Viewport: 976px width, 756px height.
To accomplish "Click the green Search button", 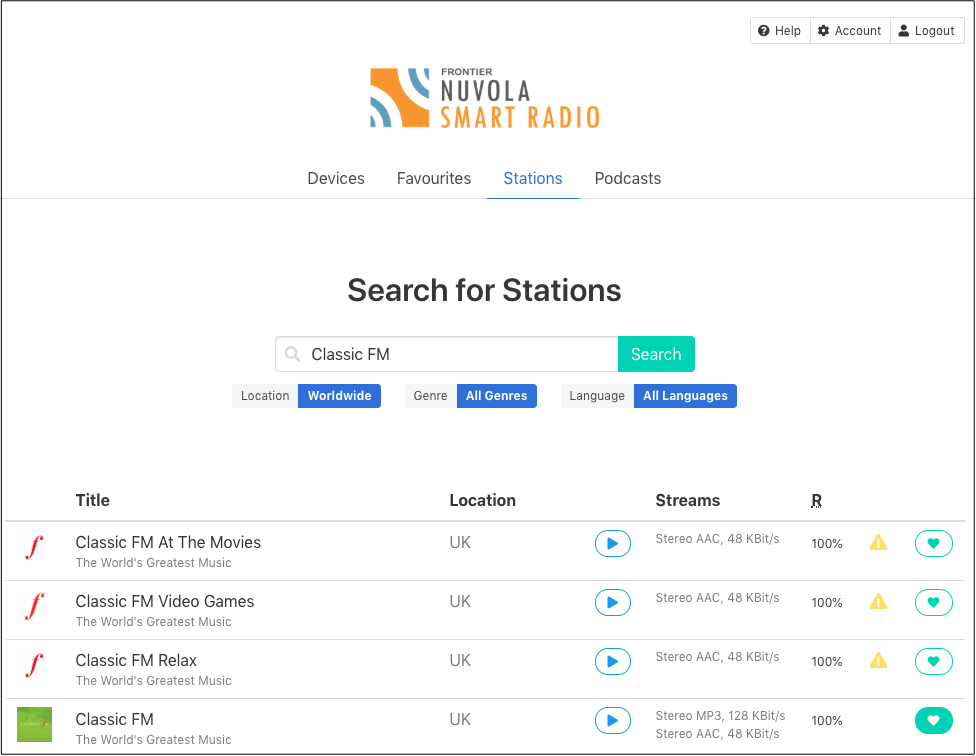I will pos(656,354).
